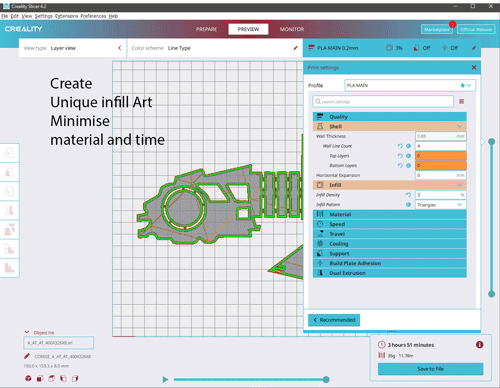Click the pencil icon in Color scheme bar

pyautogui.click(x=295, y=48)
